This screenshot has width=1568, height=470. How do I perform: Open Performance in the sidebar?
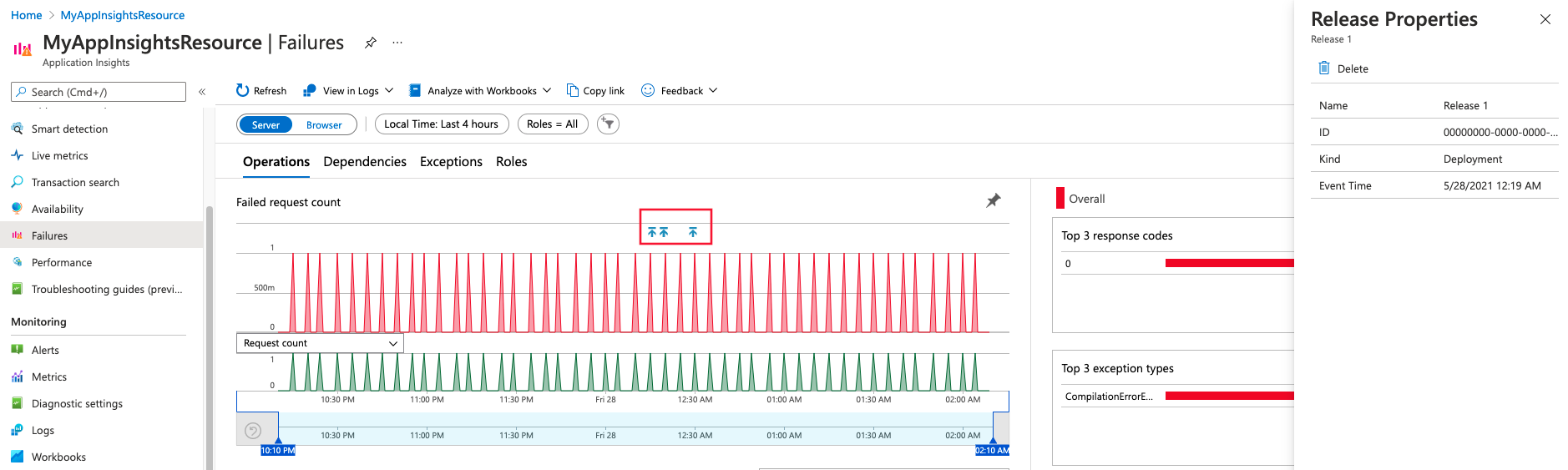[101, 262]
